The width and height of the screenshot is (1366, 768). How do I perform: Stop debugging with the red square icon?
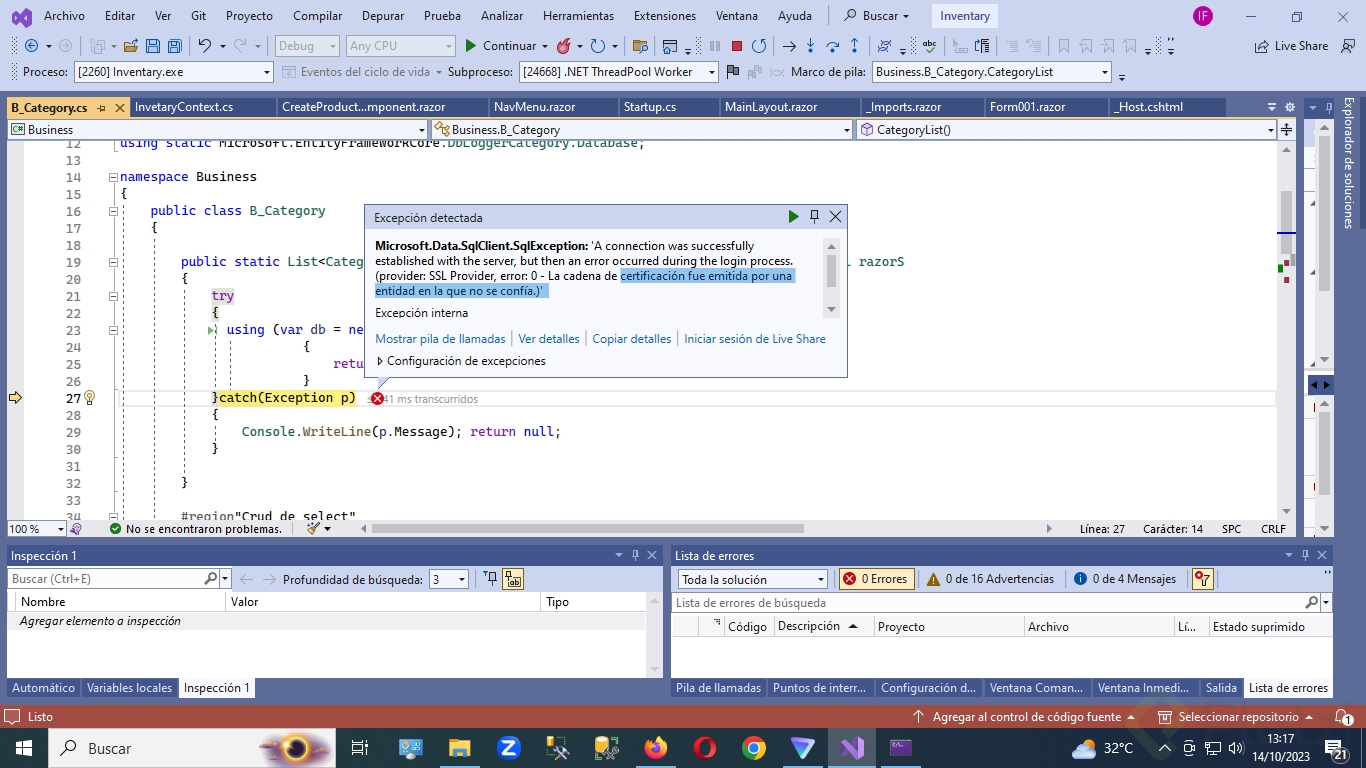(x=737, y=46)
